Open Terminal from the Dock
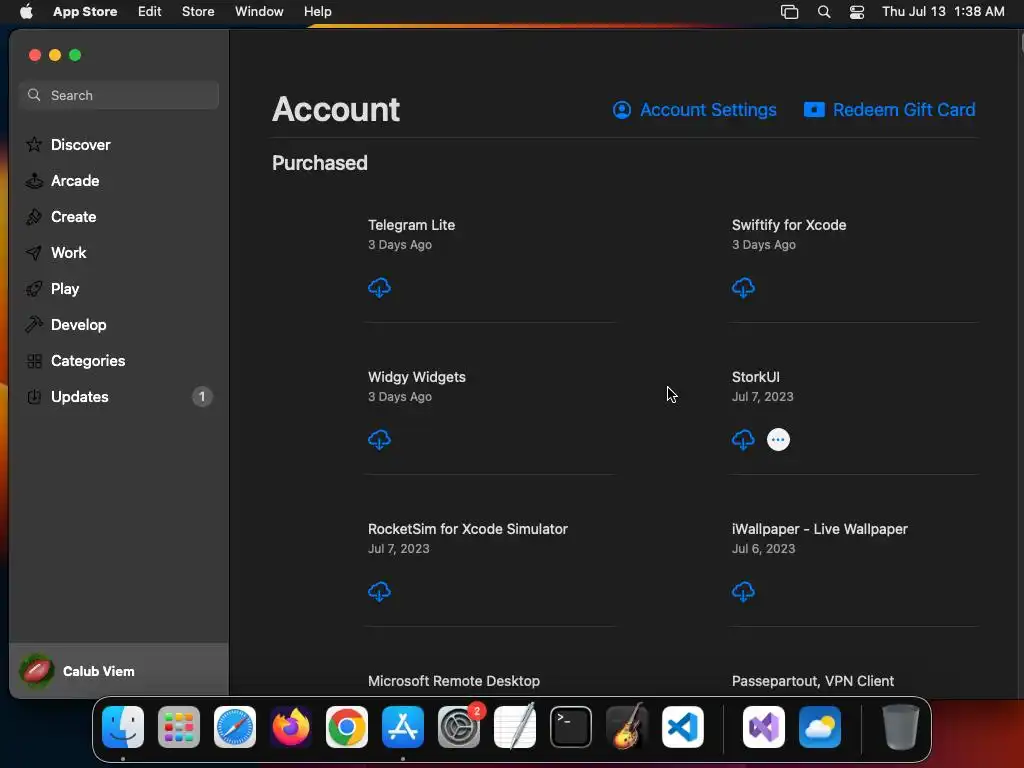 pos(571,727)
